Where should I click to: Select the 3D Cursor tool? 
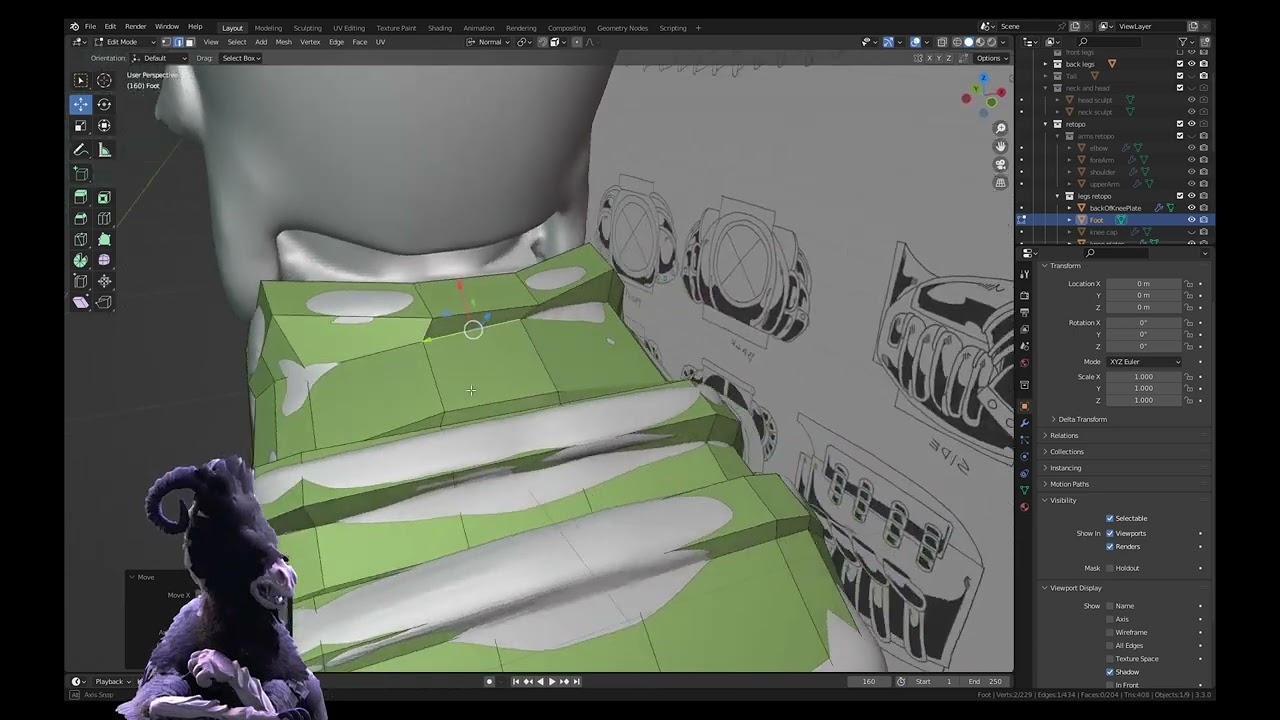point(104,80)
